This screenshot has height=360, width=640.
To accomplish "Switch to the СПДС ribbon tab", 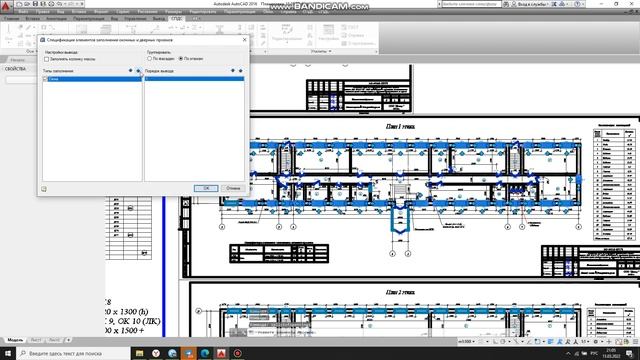I will [x=177, y=18].
